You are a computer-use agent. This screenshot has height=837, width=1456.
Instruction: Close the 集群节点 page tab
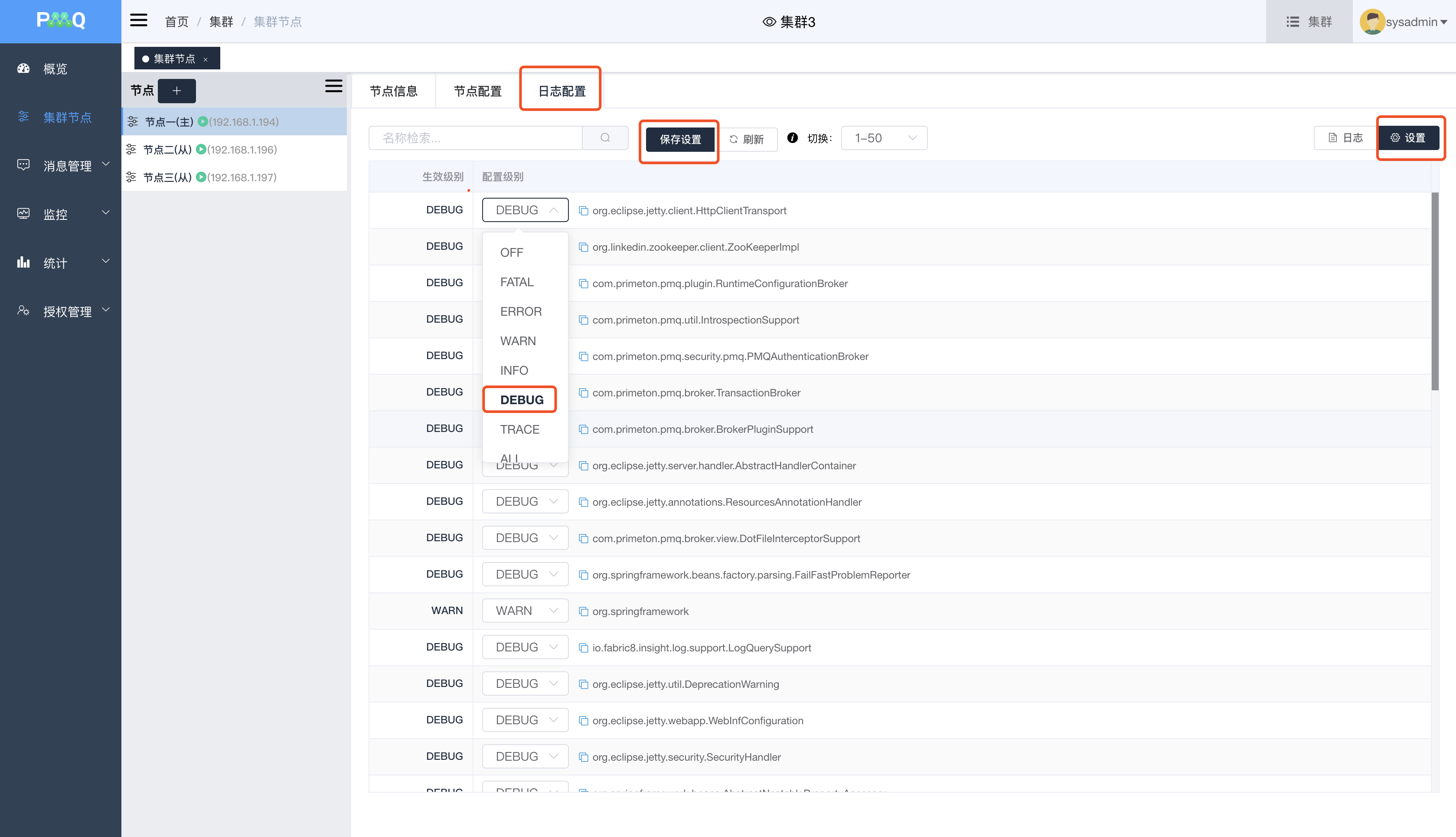pos(205,59)
